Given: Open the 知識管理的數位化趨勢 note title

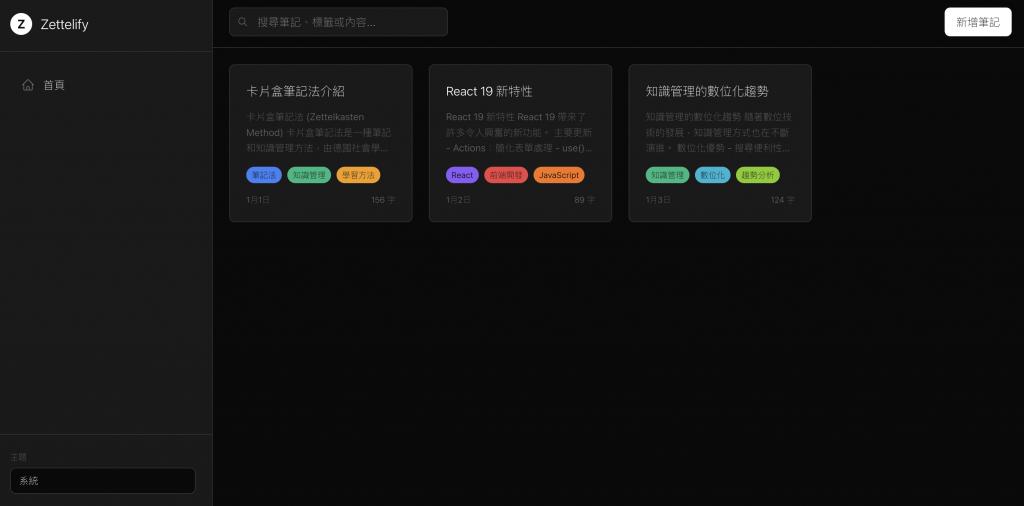Looking at the screenshot, I should click(x=707, y=91).
